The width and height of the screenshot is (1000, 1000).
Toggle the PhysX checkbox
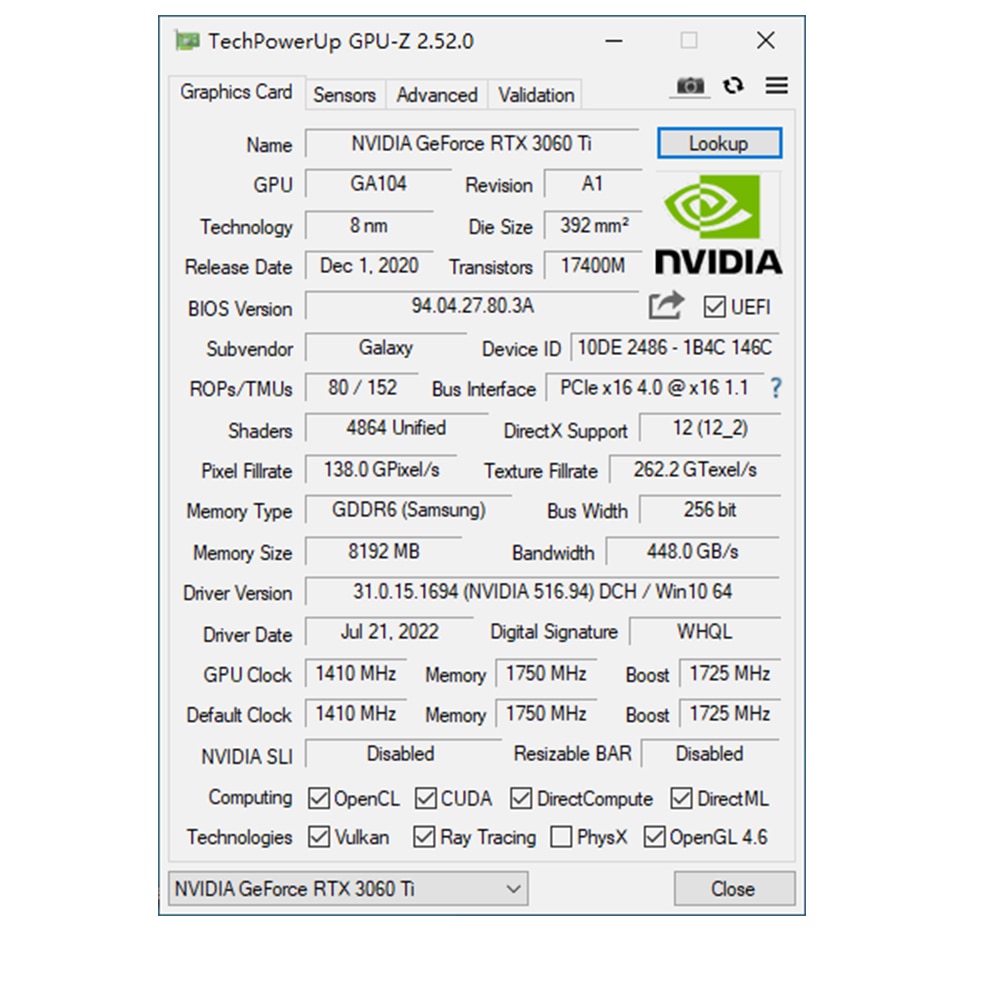[x=561, y=837]
